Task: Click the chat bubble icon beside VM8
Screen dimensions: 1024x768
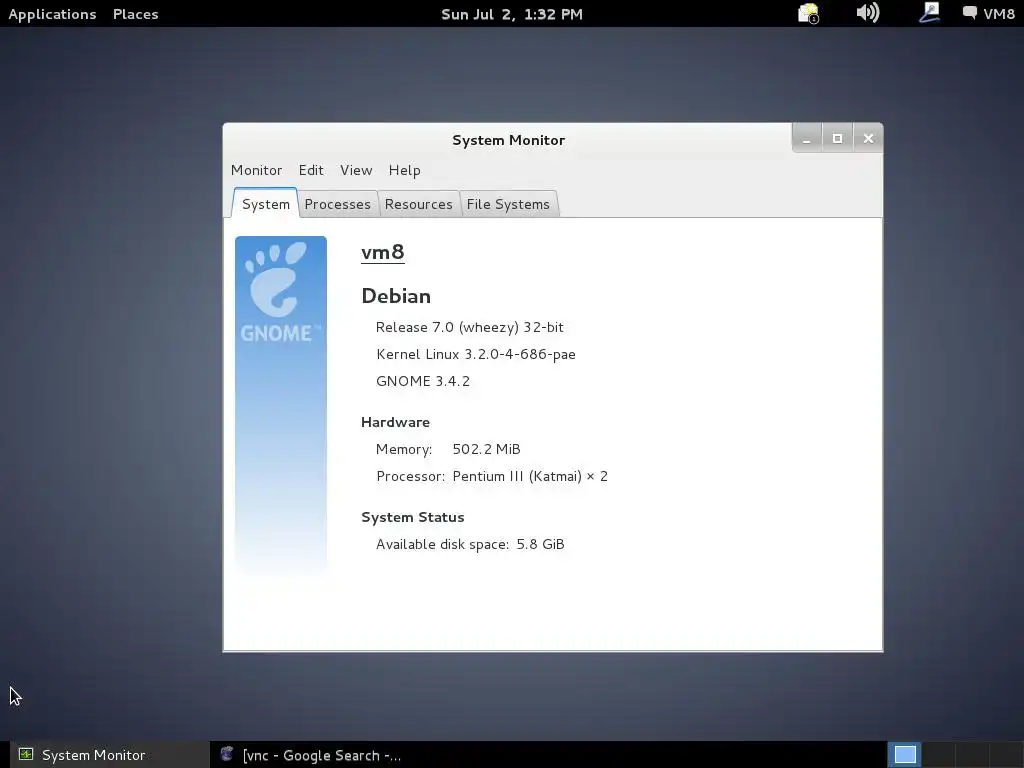Action: [970, 13]
